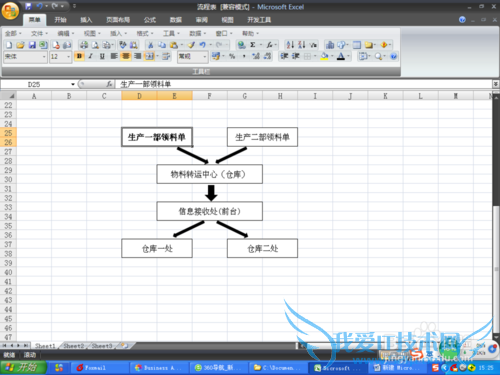Click the Name Box showing D25
The height and width of the screenshot is (375, 500).
tap(35, 84)
